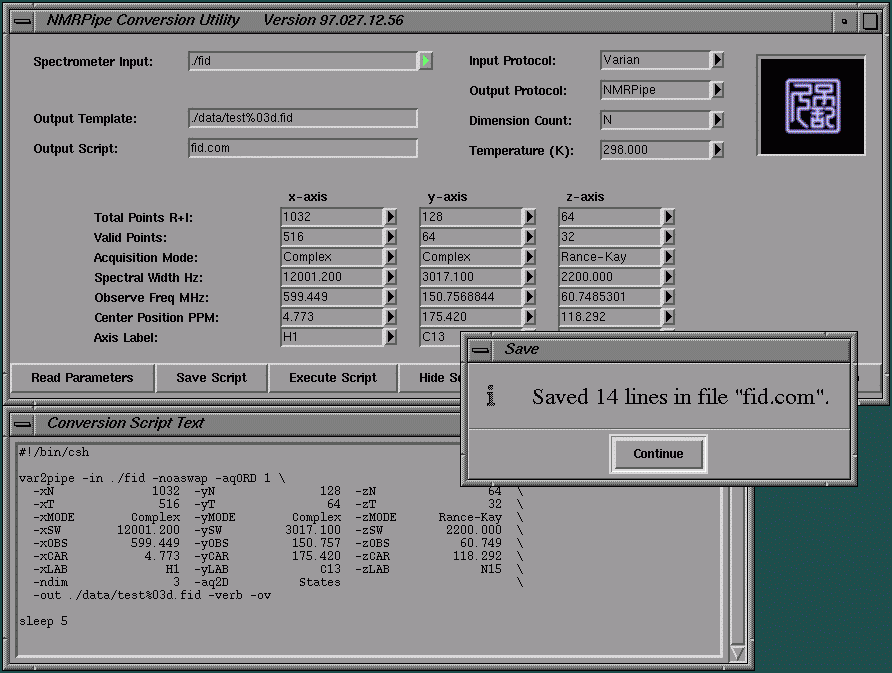Click z-axis Center Position field 118.292
The image size is (892, 673).
[610, 317]
